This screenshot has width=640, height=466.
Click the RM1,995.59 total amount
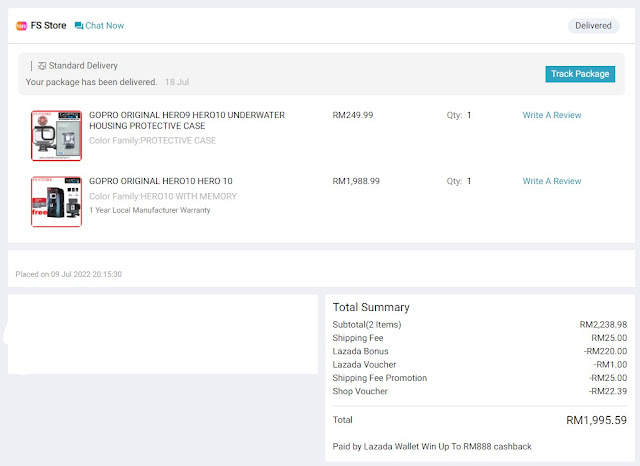[596, 420]
